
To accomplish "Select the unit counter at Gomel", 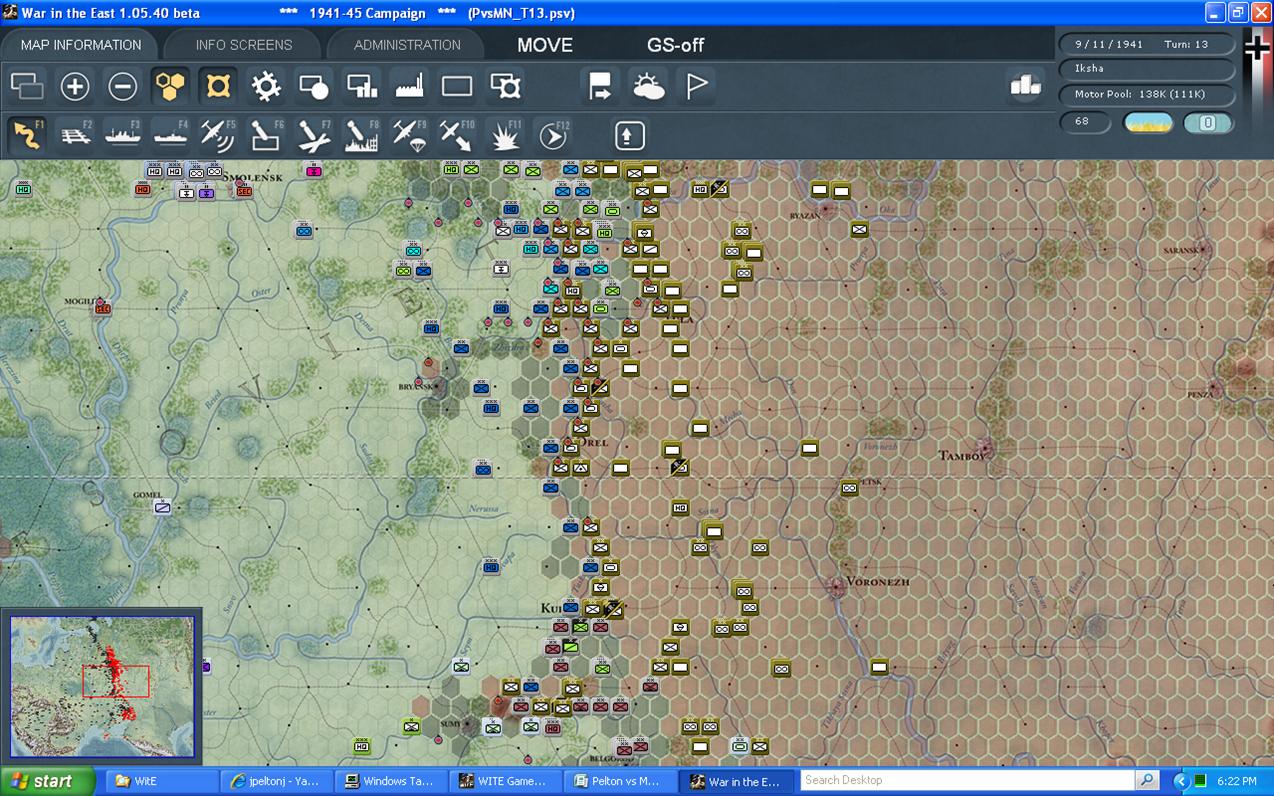I will click(163, 508).
